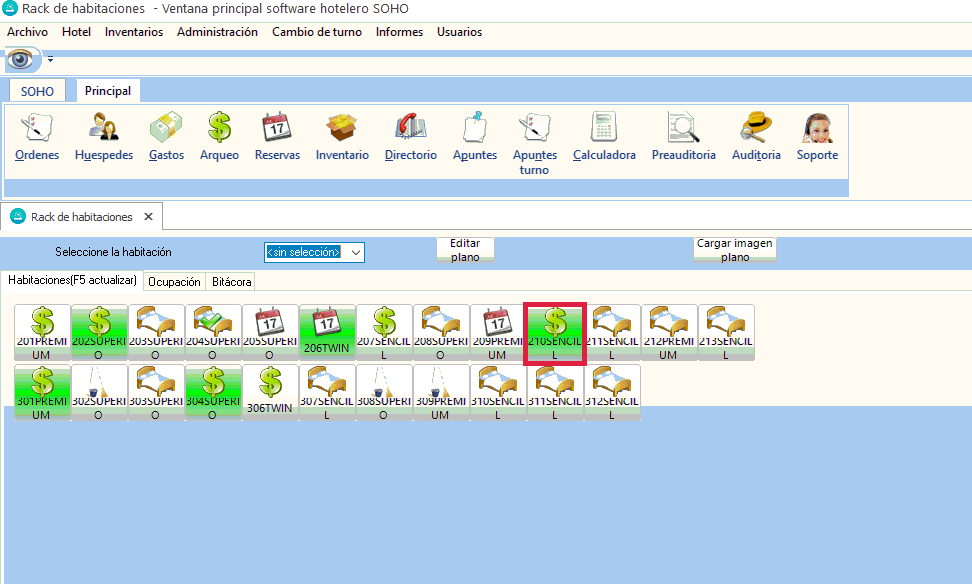Click the Cargar imagen plano button
Viewport: 972px width, 584px height.
[735, 250]
